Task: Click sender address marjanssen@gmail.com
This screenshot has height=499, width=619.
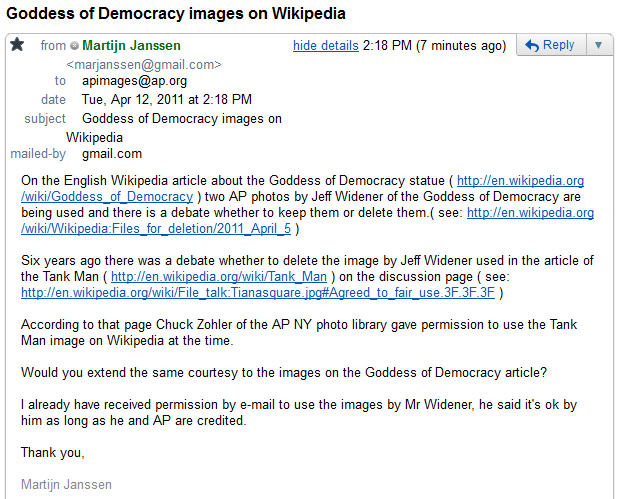Action: (144, 64)
